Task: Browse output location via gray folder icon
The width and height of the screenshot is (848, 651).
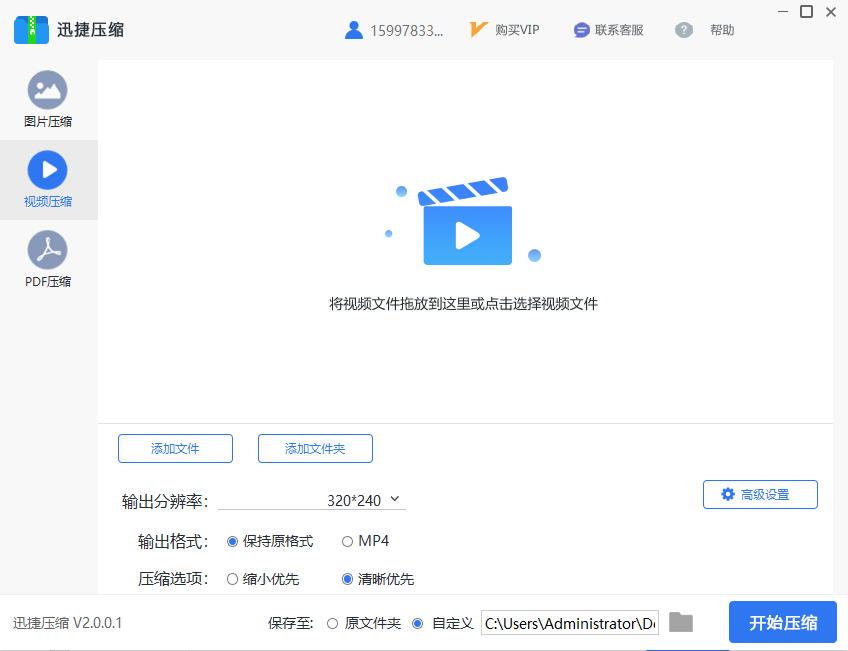Action: tap(681, 622)
